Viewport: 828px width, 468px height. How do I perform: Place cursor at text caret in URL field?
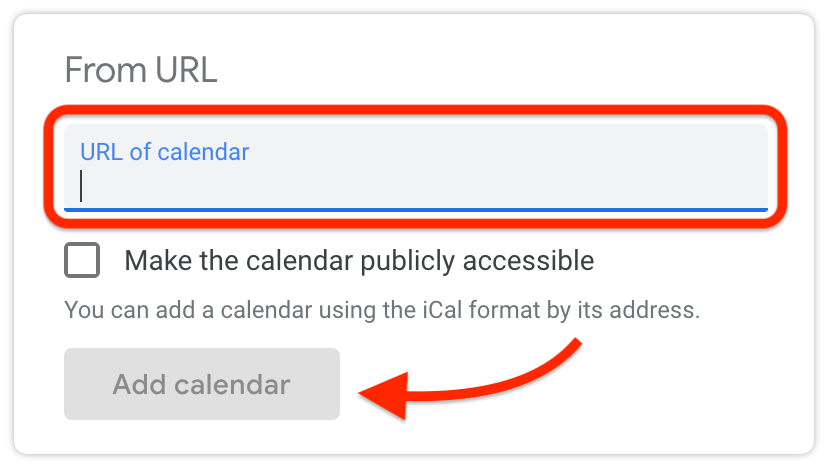pos(81,186)
